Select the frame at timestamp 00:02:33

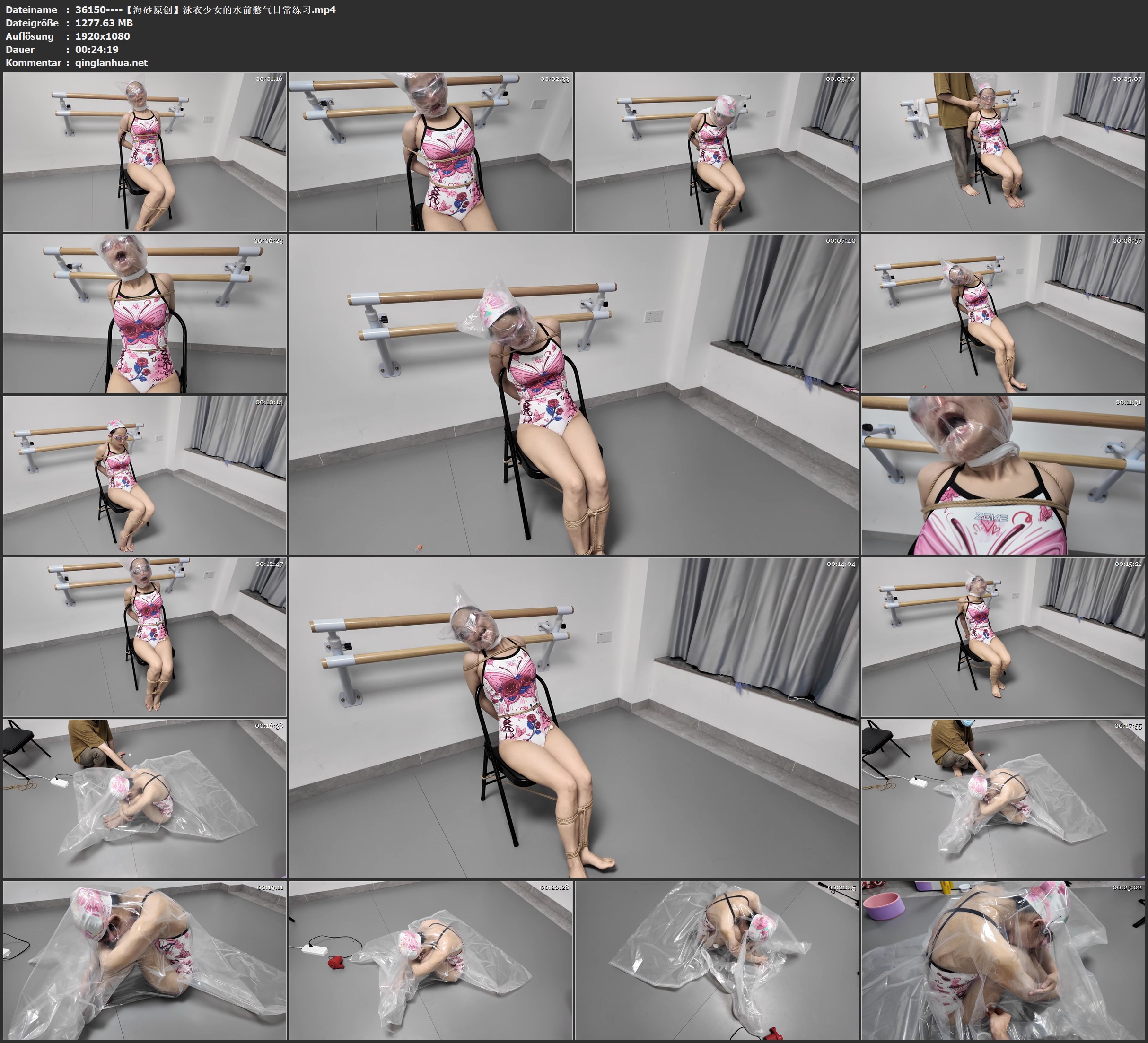(430, 151)
